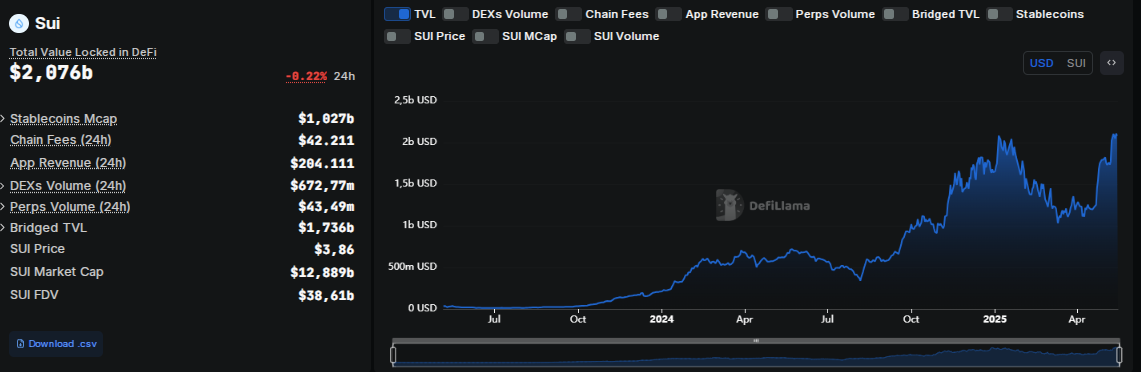1141x372 pixels.
Task: Click the $1,027b stablecoins value
Action: coord(326,119)
